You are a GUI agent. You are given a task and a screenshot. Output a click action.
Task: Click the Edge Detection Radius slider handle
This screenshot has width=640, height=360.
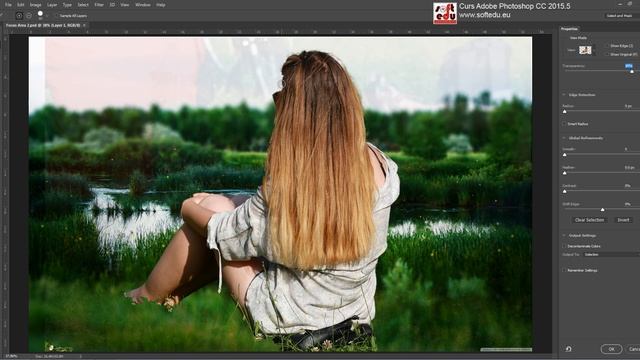pos(565,111)
